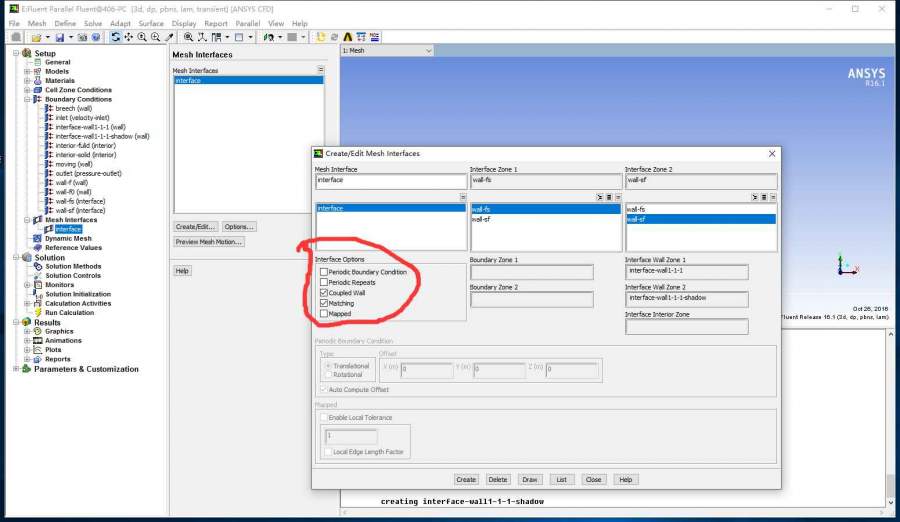
Task: Click the console vertical scrollbar up arrow
Action: [890, 334]
